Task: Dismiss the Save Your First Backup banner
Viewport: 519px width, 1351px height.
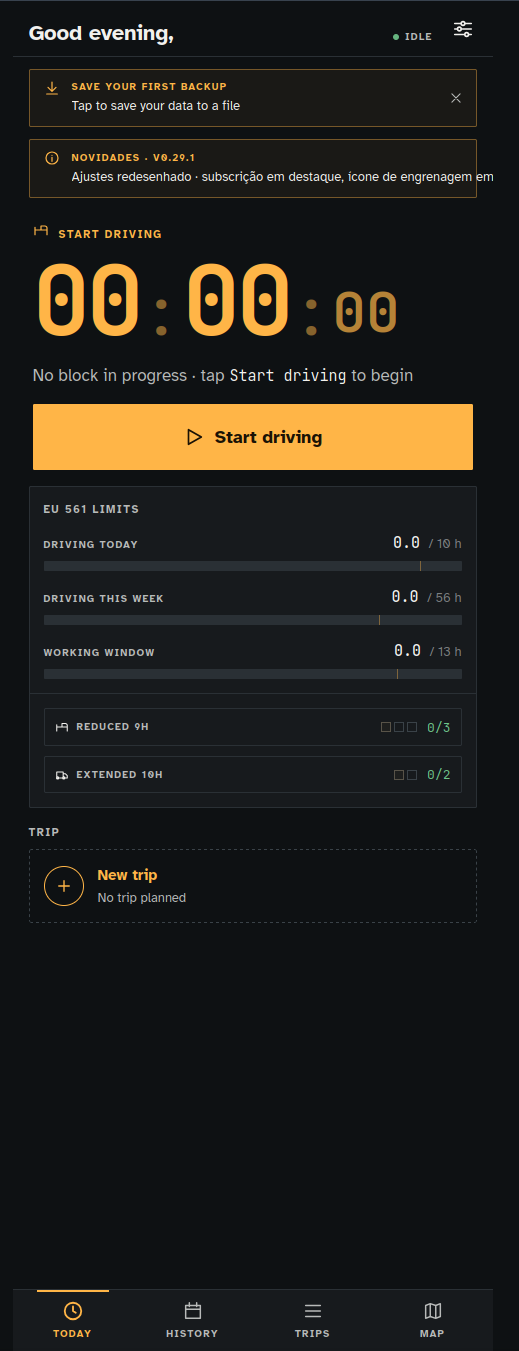Action: pos(456,98)
